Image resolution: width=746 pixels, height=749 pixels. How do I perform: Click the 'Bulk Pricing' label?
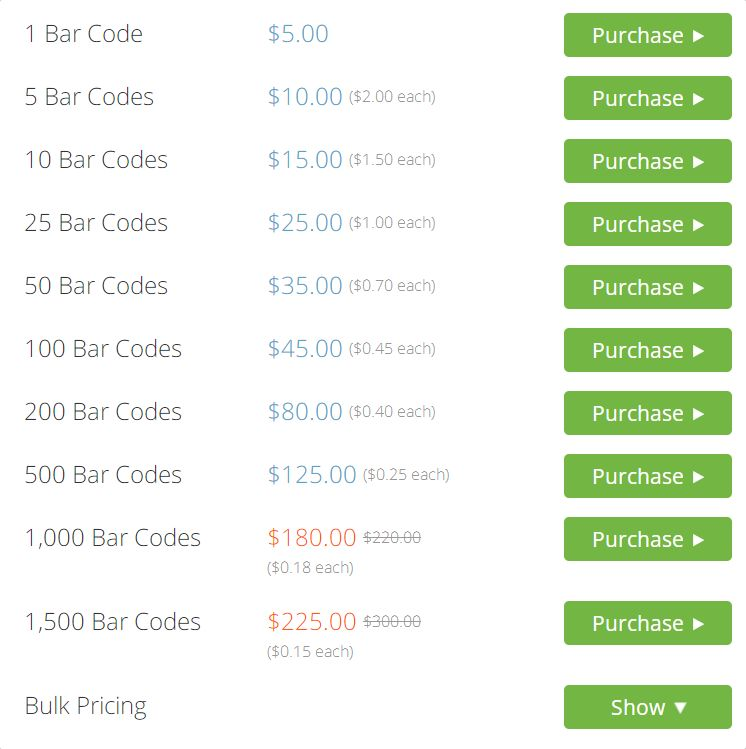(85, 706)
